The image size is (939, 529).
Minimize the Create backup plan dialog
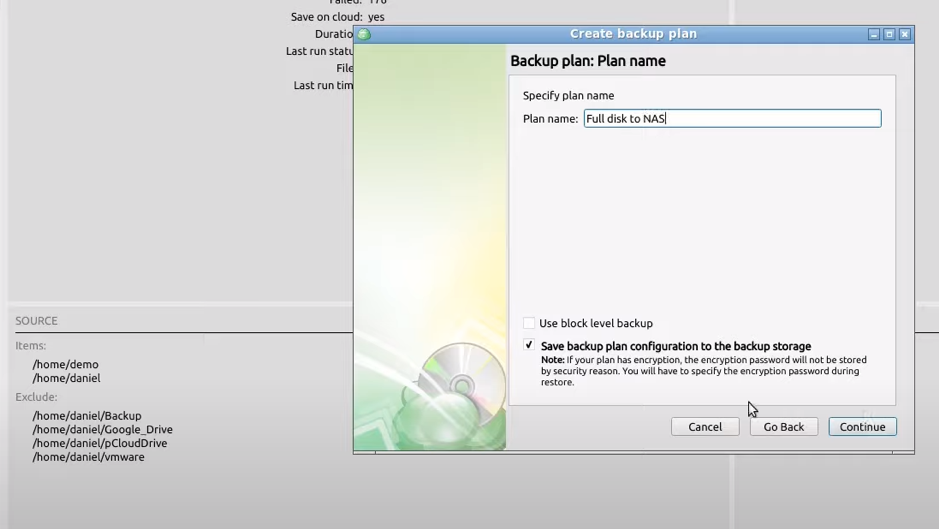(873, 34)
